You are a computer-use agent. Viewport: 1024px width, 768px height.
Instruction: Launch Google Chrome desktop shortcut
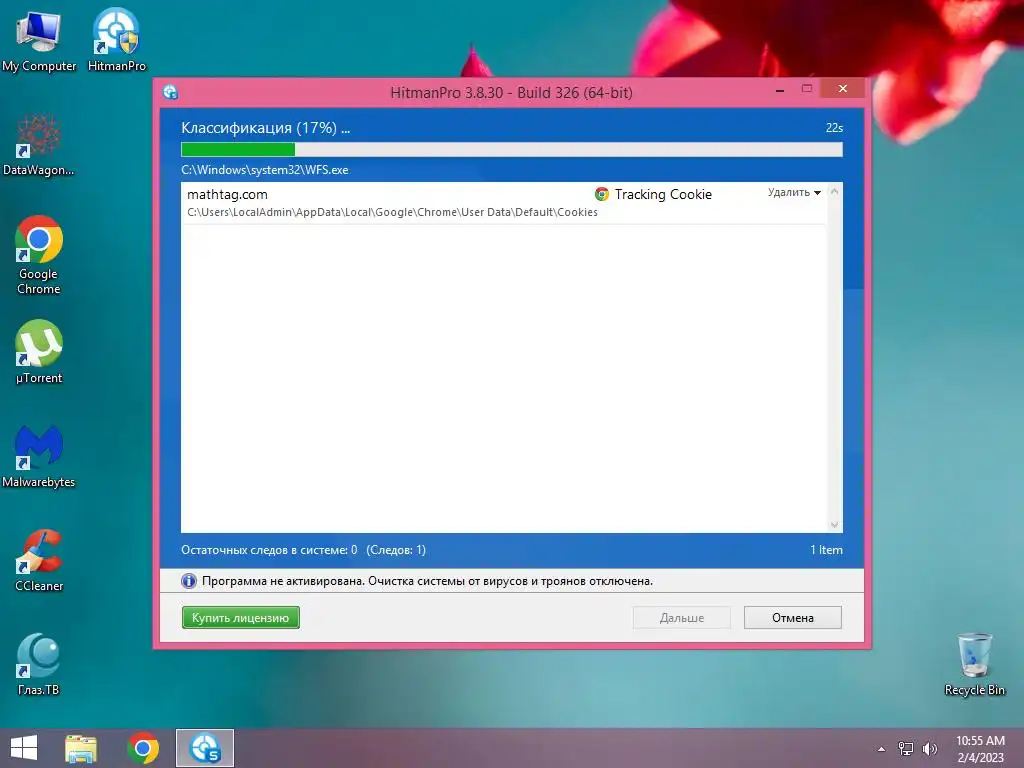[39, 255]
